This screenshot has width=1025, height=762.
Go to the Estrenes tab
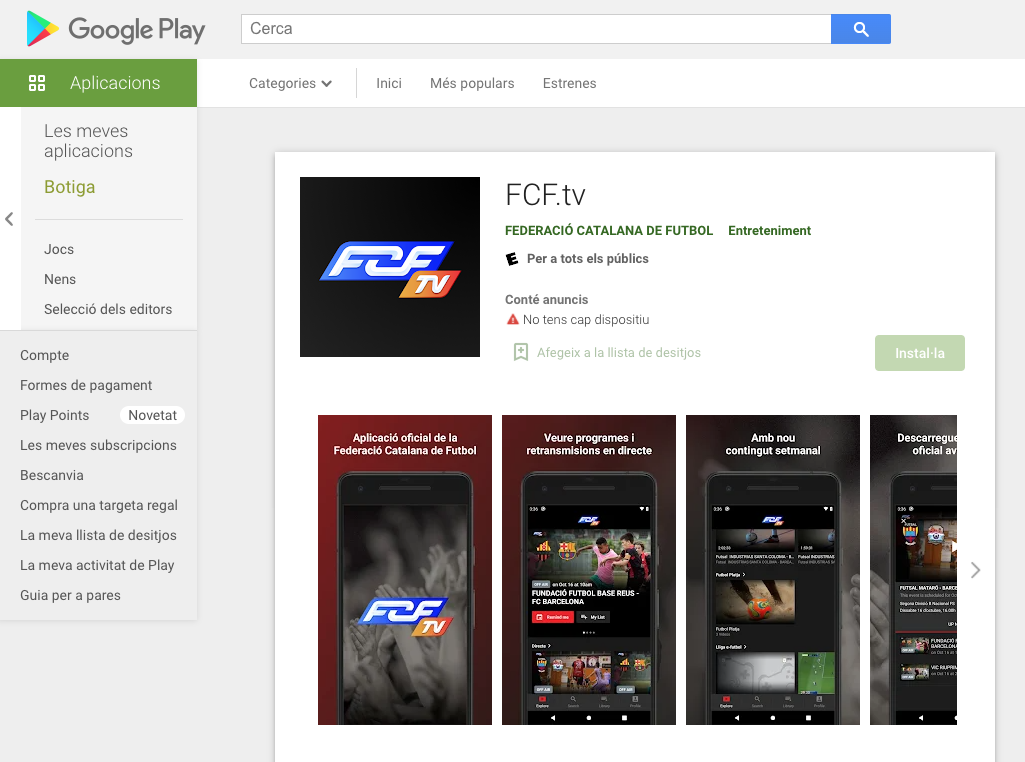pos(569,83)
